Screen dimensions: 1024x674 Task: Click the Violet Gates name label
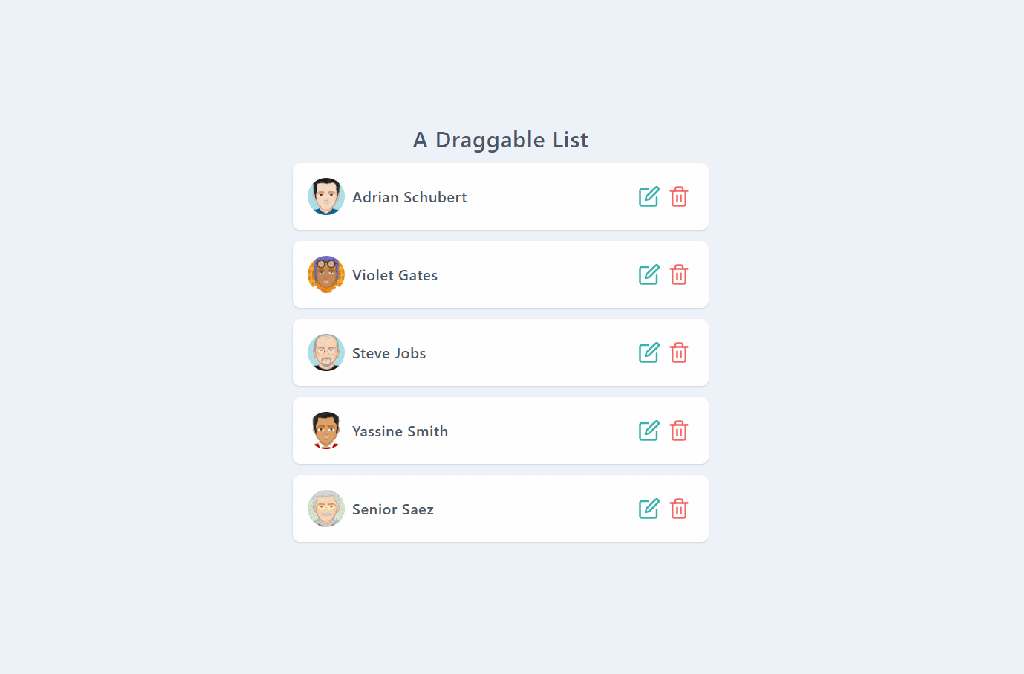pyautogui.click(x=395, y=275)
